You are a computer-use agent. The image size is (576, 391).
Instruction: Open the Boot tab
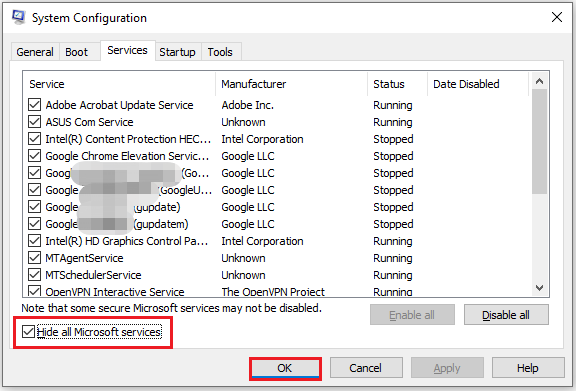pyautogui.click(x=76, y=52)
